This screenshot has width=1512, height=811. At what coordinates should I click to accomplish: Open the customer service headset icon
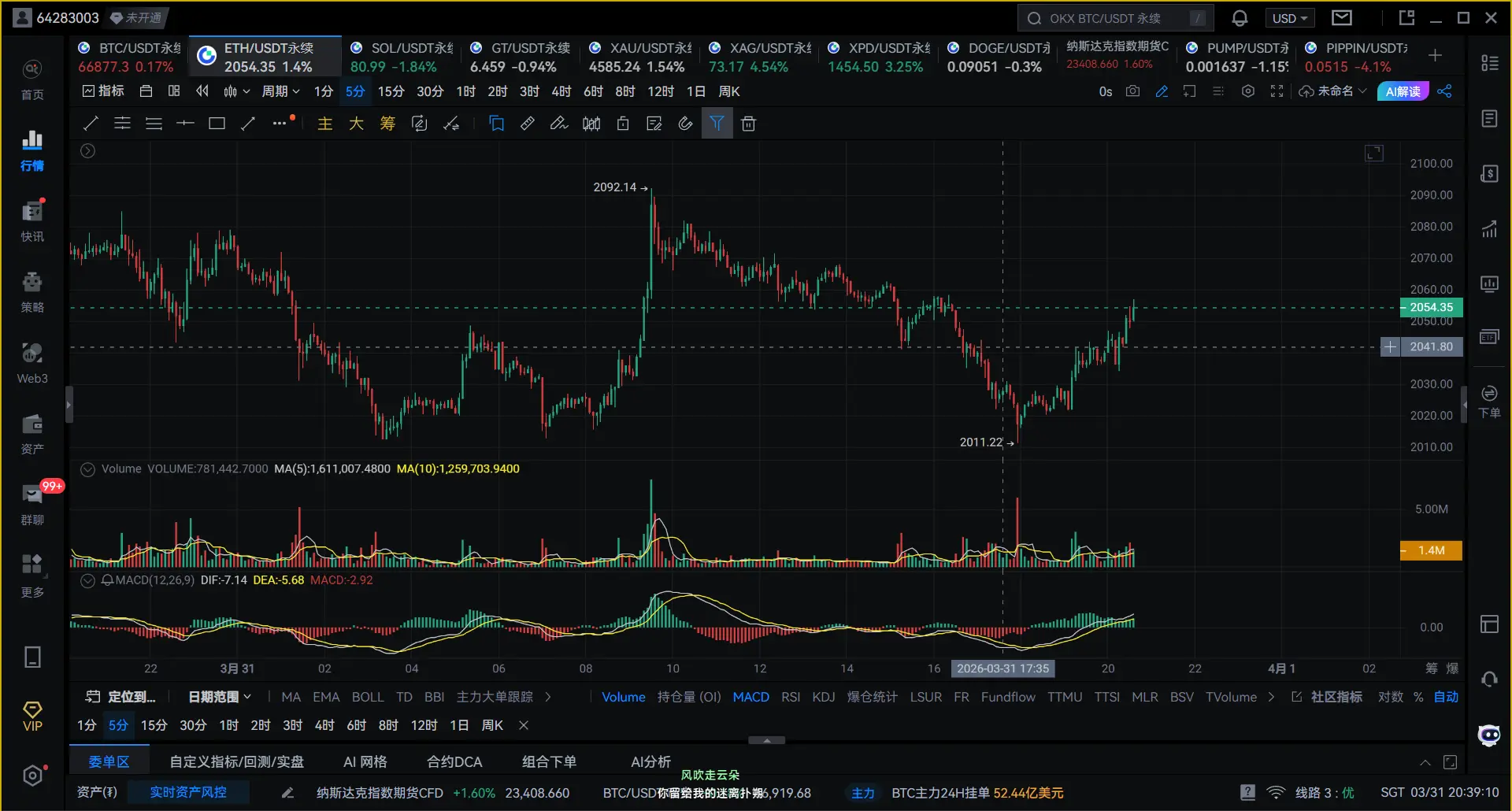1489,679
